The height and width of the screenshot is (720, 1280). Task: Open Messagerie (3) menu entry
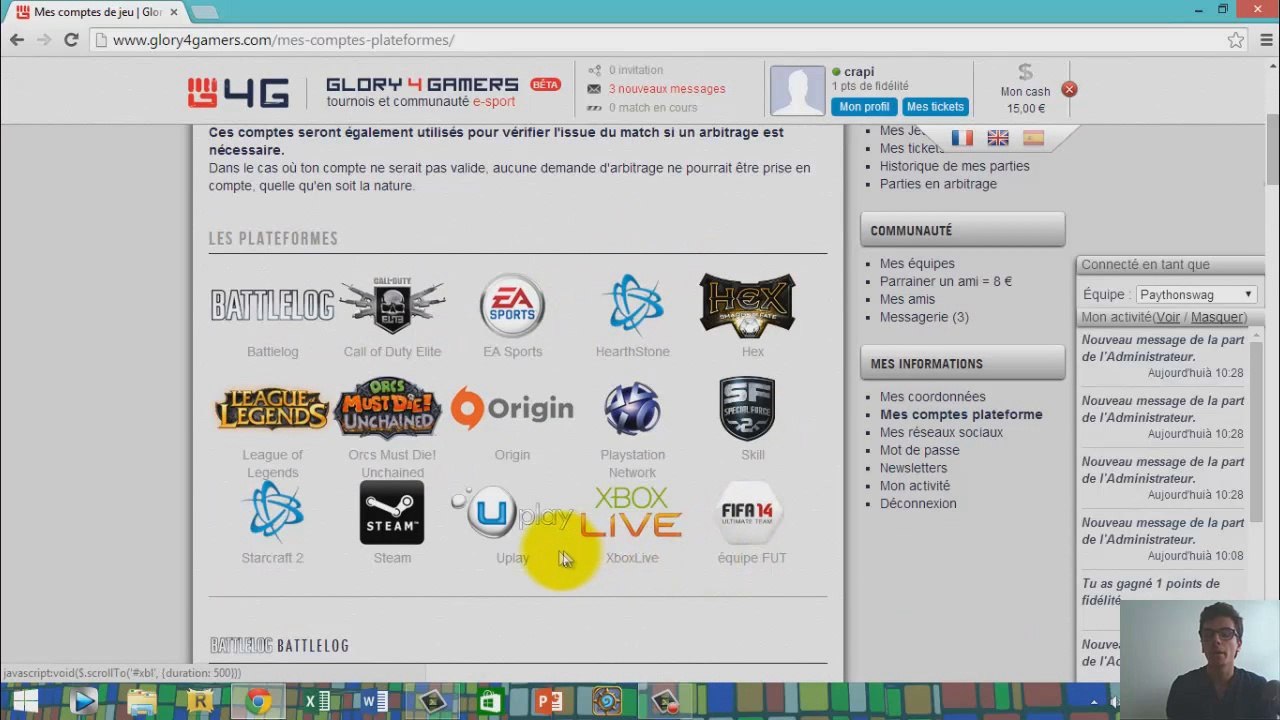(x=924, y=317)
